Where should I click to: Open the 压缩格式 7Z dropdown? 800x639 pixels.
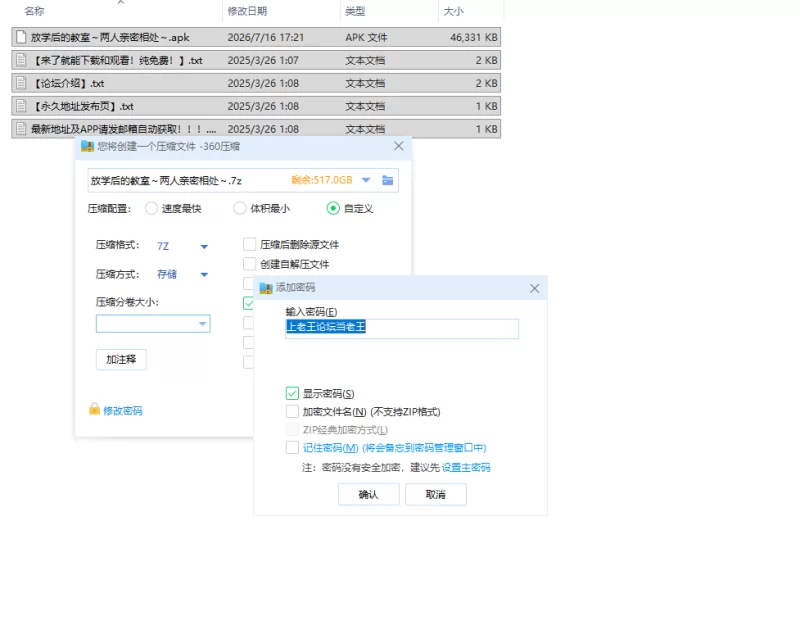[x=204, y=247]
